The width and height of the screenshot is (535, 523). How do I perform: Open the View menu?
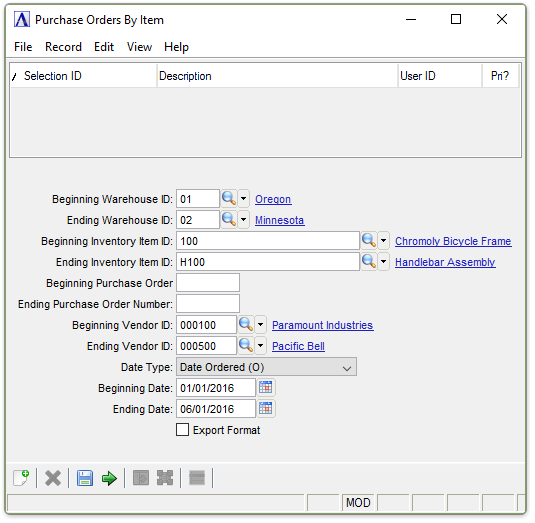pos(139,47)
